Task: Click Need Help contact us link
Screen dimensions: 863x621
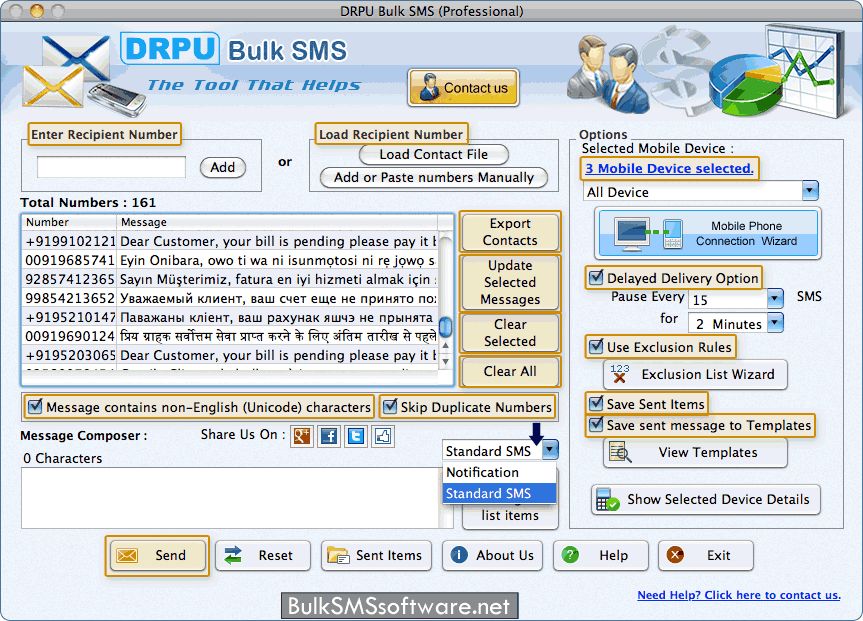Action: [x=739, y=595]
